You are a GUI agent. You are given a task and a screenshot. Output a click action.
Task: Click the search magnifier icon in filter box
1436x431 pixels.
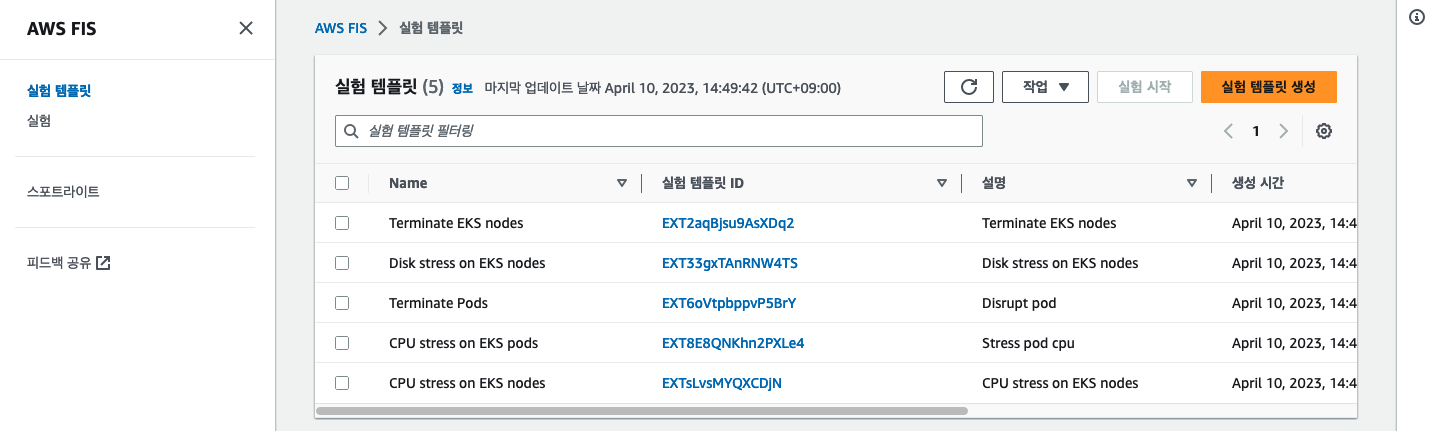tap(351, 131)
